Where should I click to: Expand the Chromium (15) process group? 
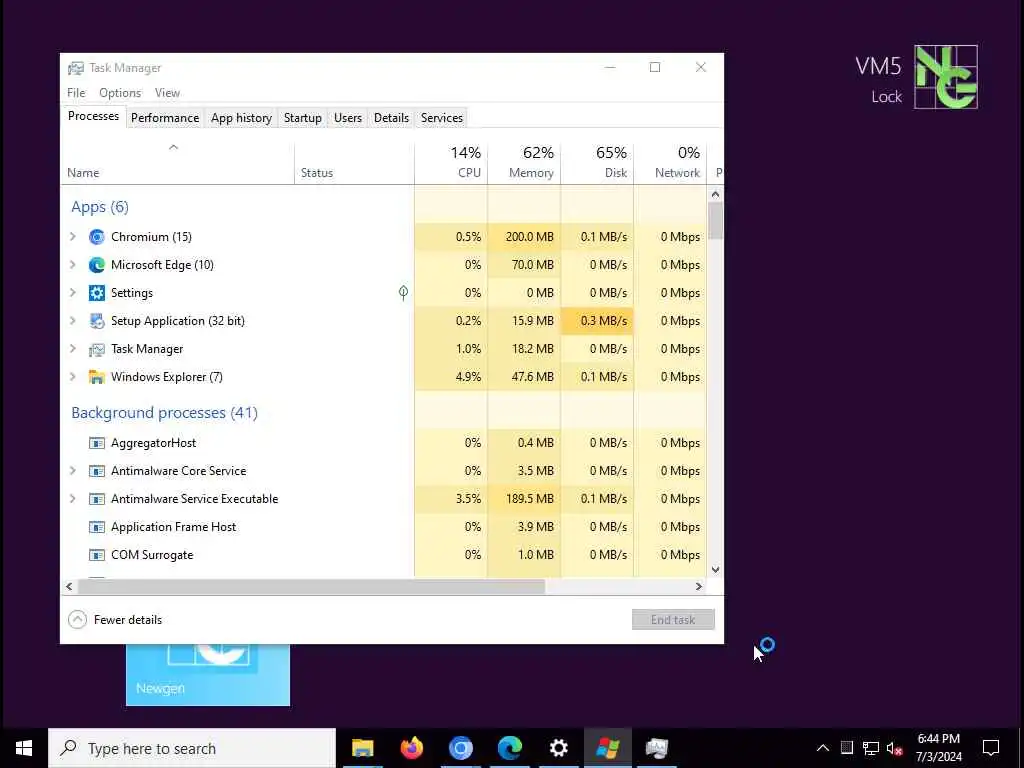tap(72, 236)
